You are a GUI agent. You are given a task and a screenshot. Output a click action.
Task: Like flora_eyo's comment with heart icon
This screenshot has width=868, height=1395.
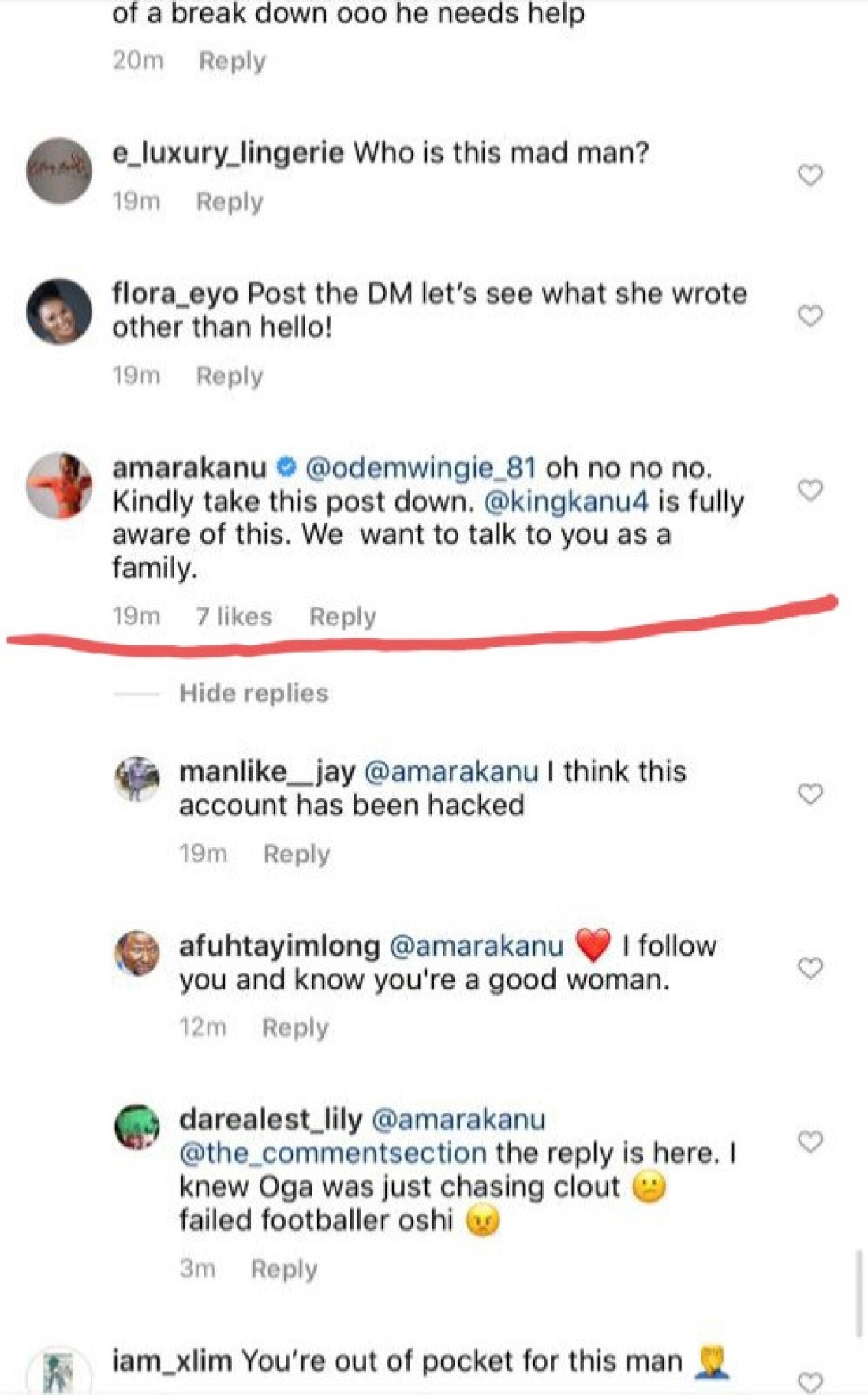[810, 316]
